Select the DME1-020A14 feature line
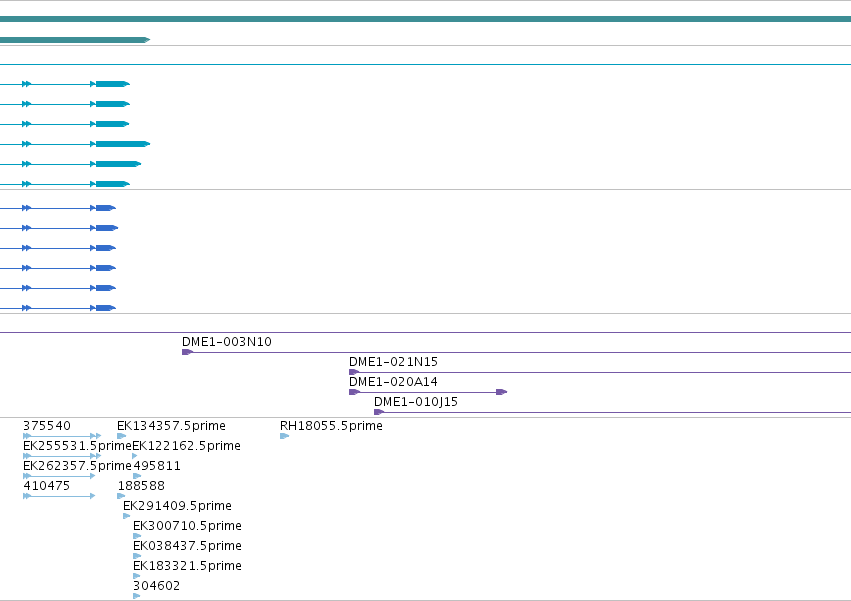The width and height of the screenshot is (851, 601). pos(428,392)
